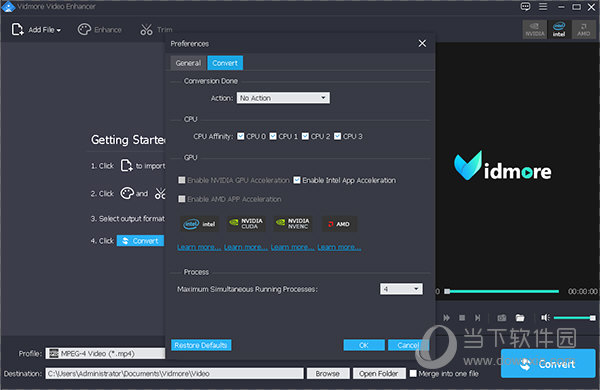The height and width of the screenshot is (390, 600).
Task: Toggle the CPU 2 affinity checkbox
Action: point(305,136)
